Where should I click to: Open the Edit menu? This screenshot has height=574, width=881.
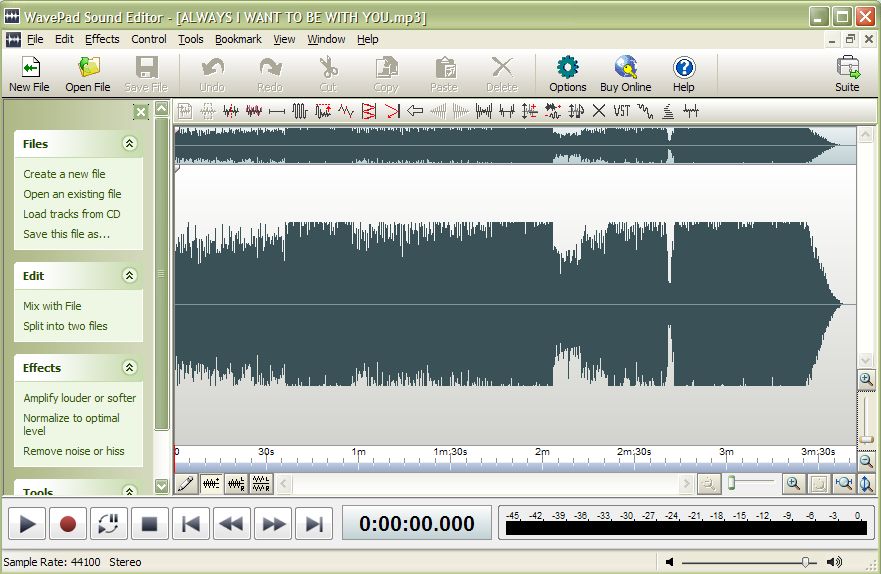pos(64,39)
